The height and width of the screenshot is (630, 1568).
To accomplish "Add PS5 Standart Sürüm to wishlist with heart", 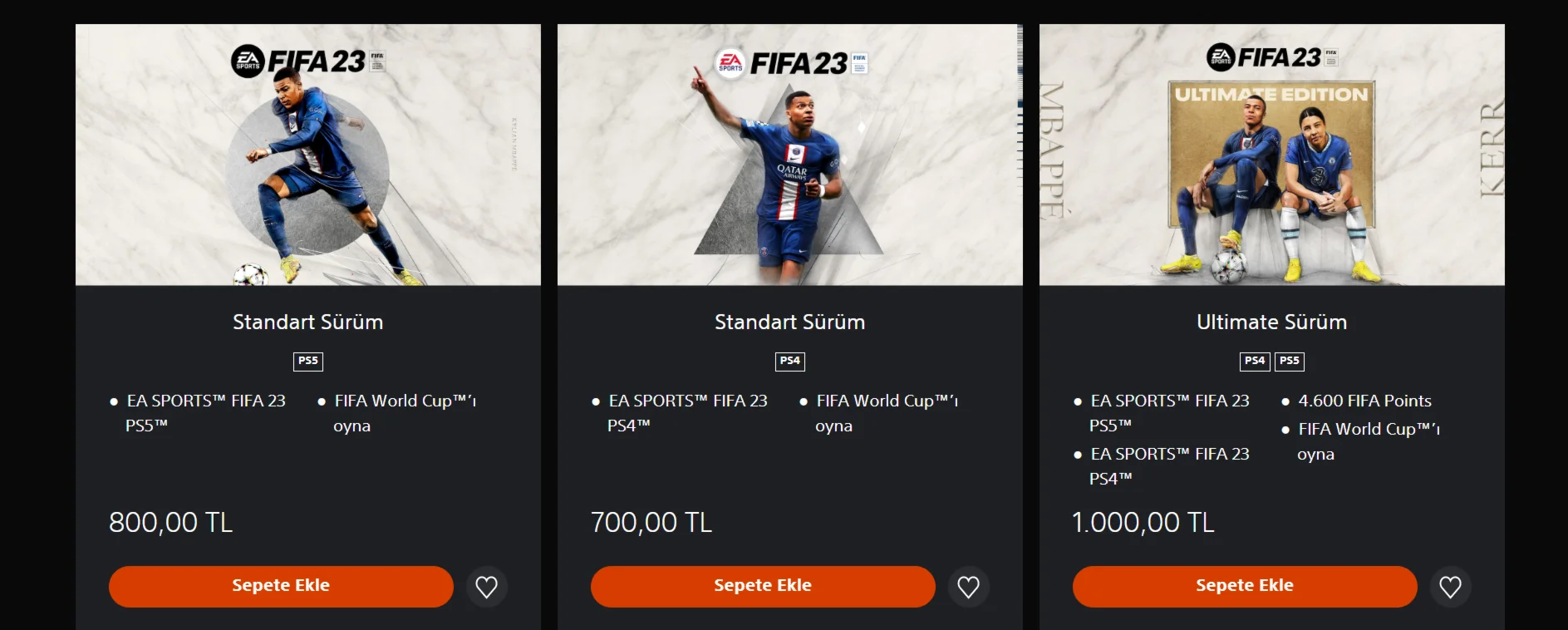I will tap(486, 587).
